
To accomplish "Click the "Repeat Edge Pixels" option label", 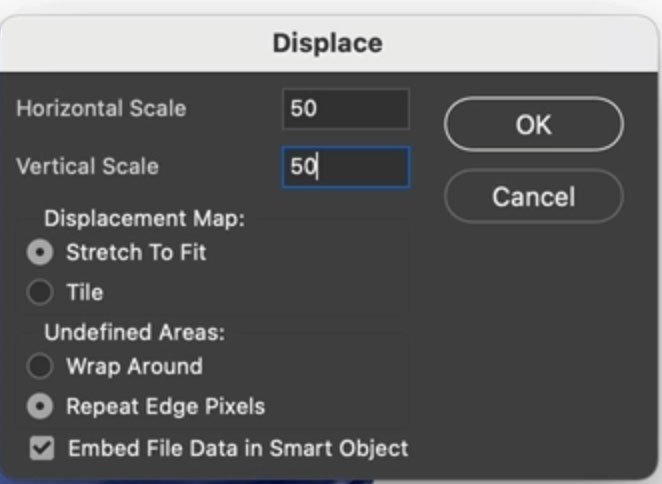I will 165,407.
